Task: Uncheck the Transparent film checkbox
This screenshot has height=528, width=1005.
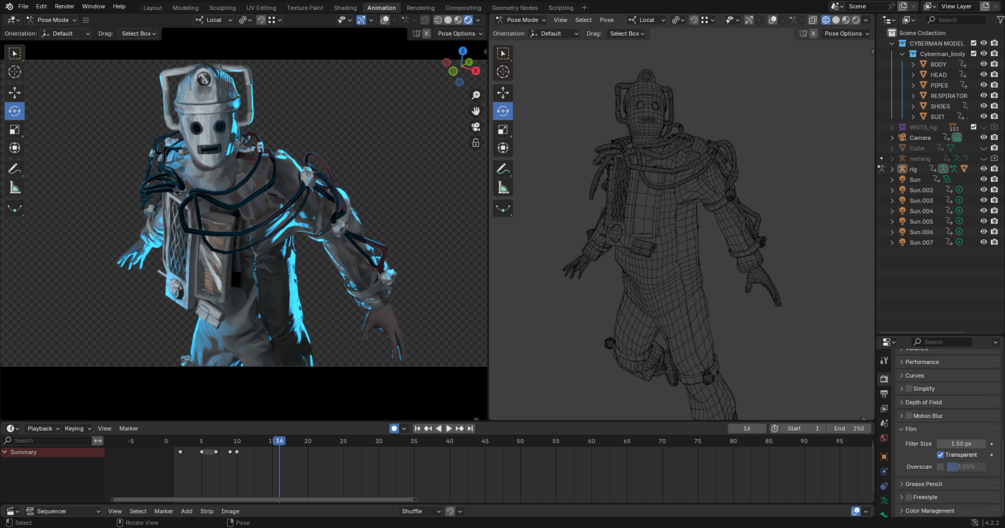Action: tap(940, 455)
